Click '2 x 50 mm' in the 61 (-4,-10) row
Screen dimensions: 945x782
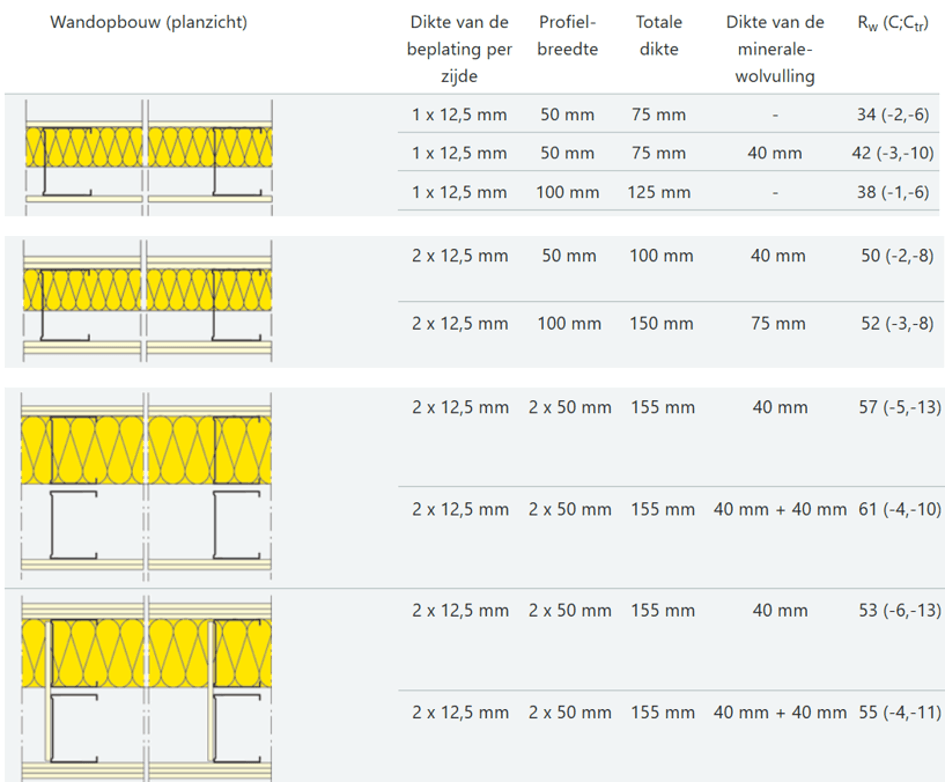point(570,509)
